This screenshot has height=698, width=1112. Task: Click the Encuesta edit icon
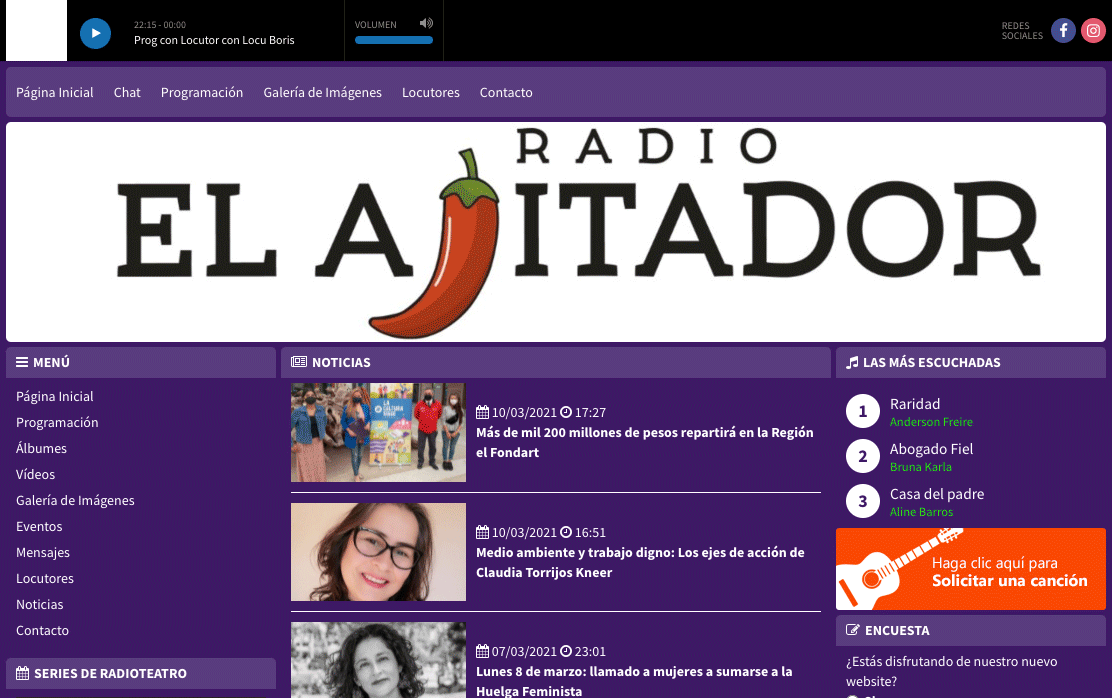point(852,631)
